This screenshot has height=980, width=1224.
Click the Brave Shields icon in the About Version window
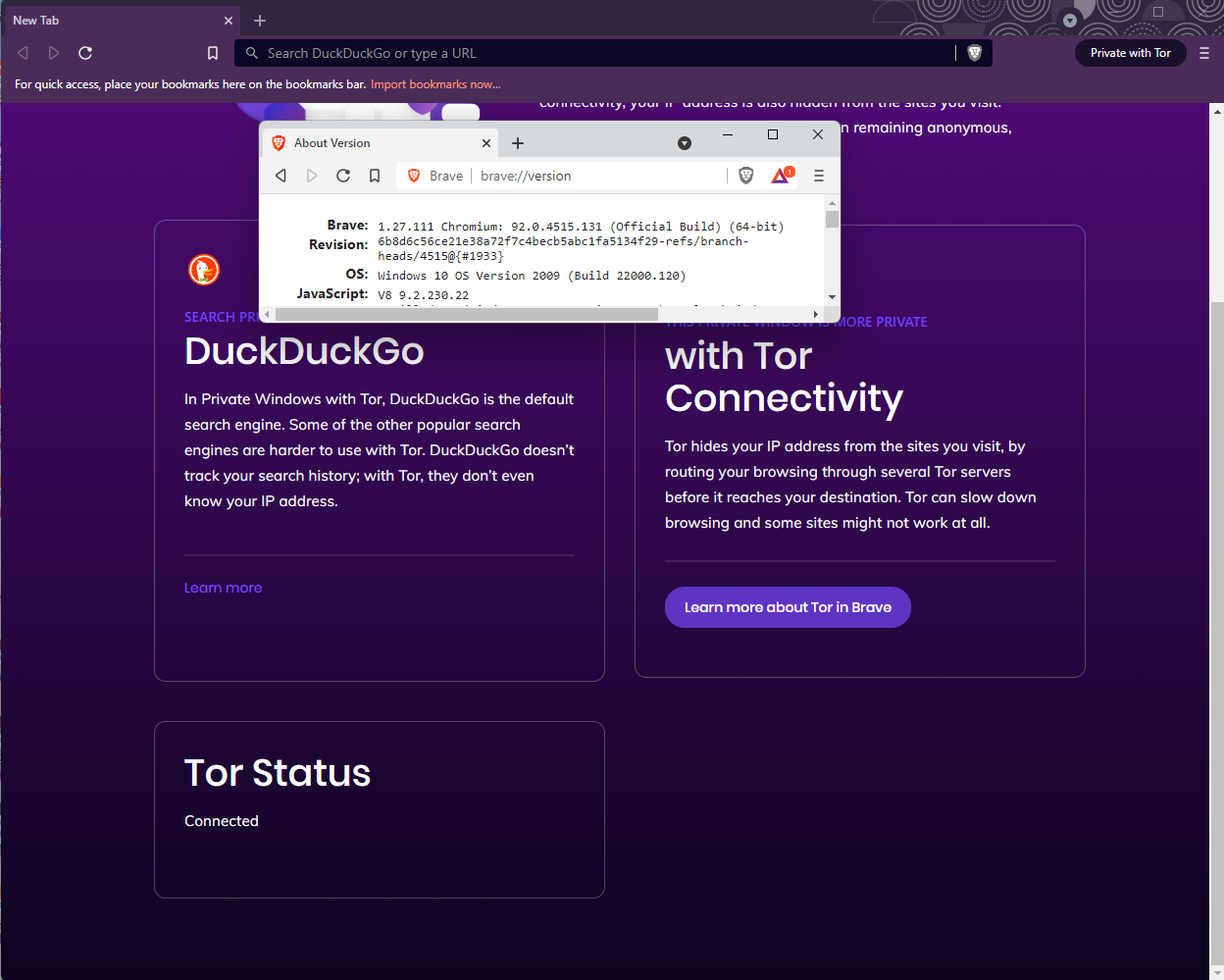click(746, 176)
